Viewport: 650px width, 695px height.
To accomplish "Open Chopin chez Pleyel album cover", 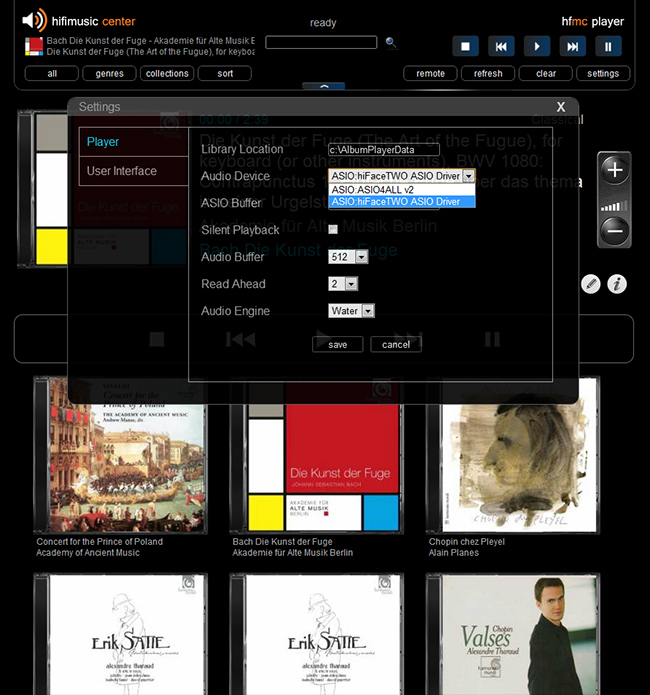I will (513, 455).
